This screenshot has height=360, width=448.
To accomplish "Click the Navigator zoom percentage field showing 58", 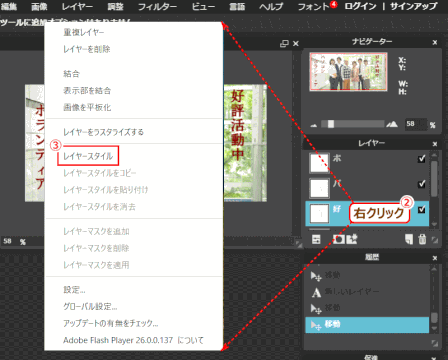I will pos(415,124).
